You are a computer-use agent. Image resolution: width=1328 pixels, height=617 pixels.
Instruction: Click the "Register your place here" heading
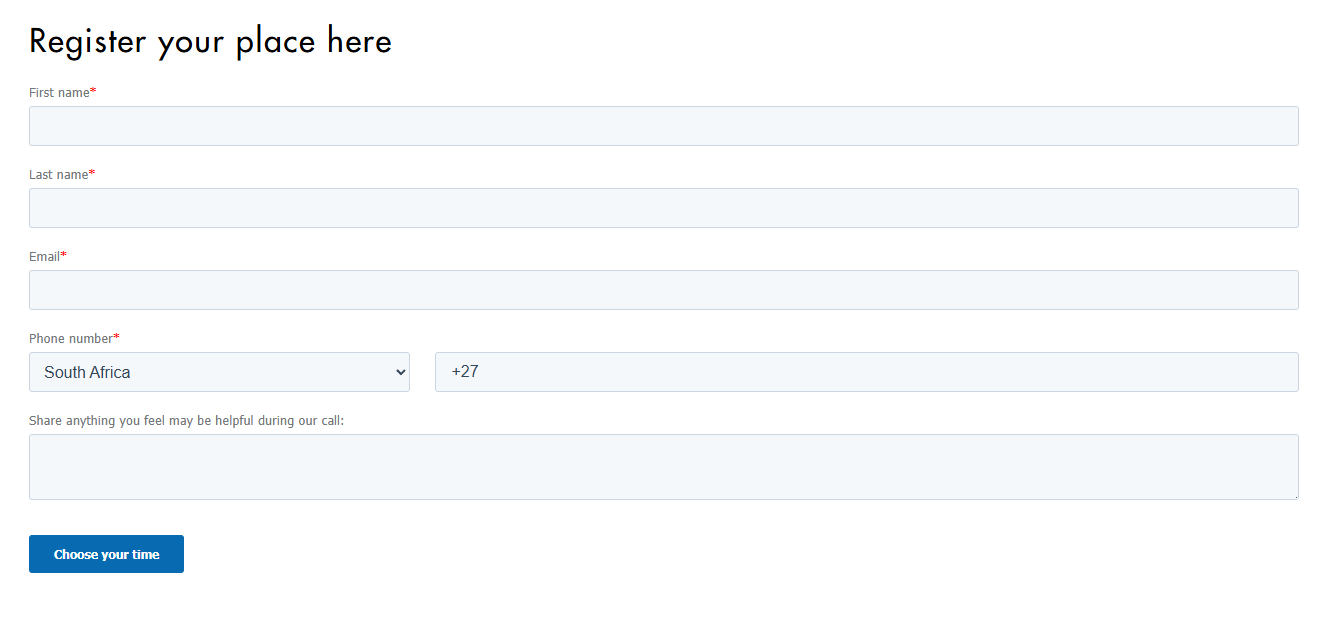[x=210, y=42]
